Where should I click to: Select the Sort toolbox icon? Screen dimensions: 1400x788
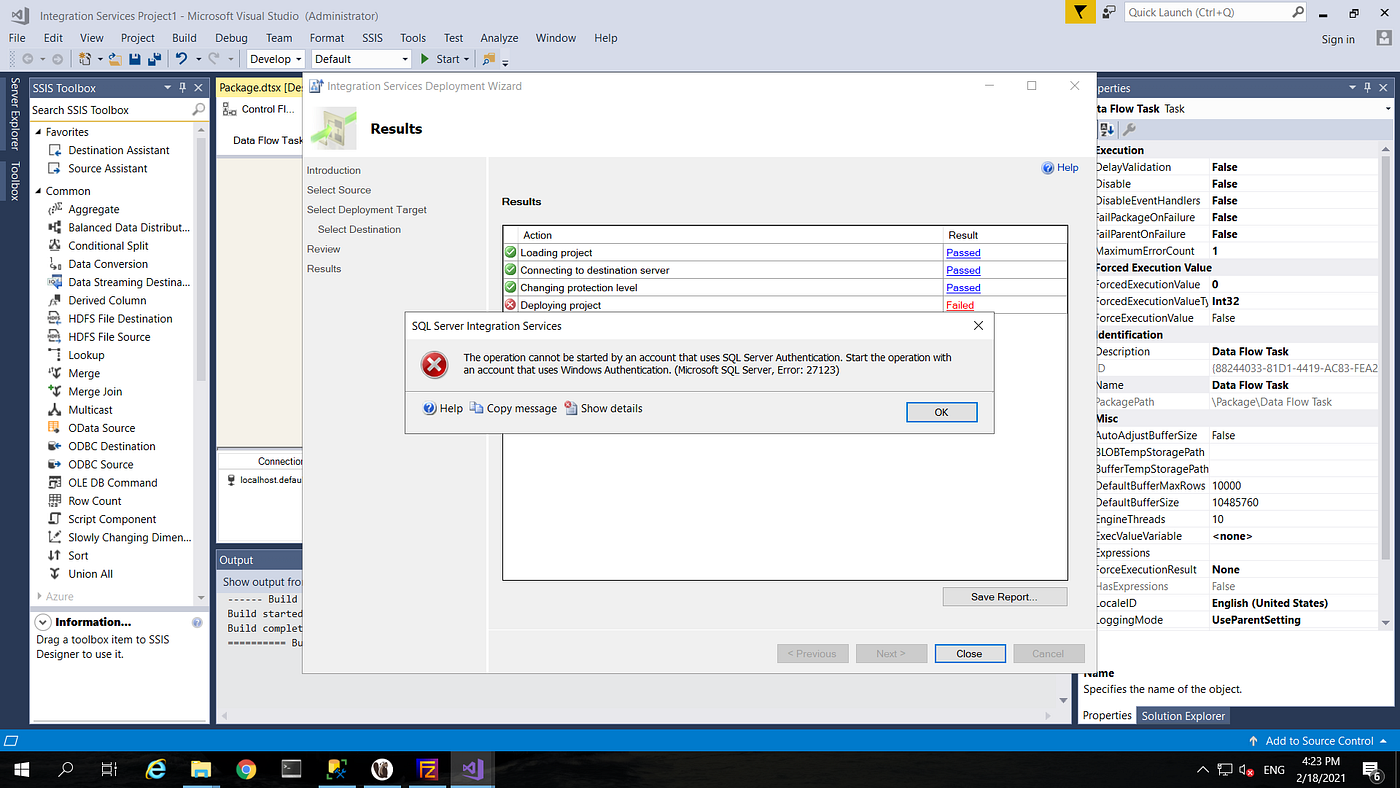(x=55, y=556)
